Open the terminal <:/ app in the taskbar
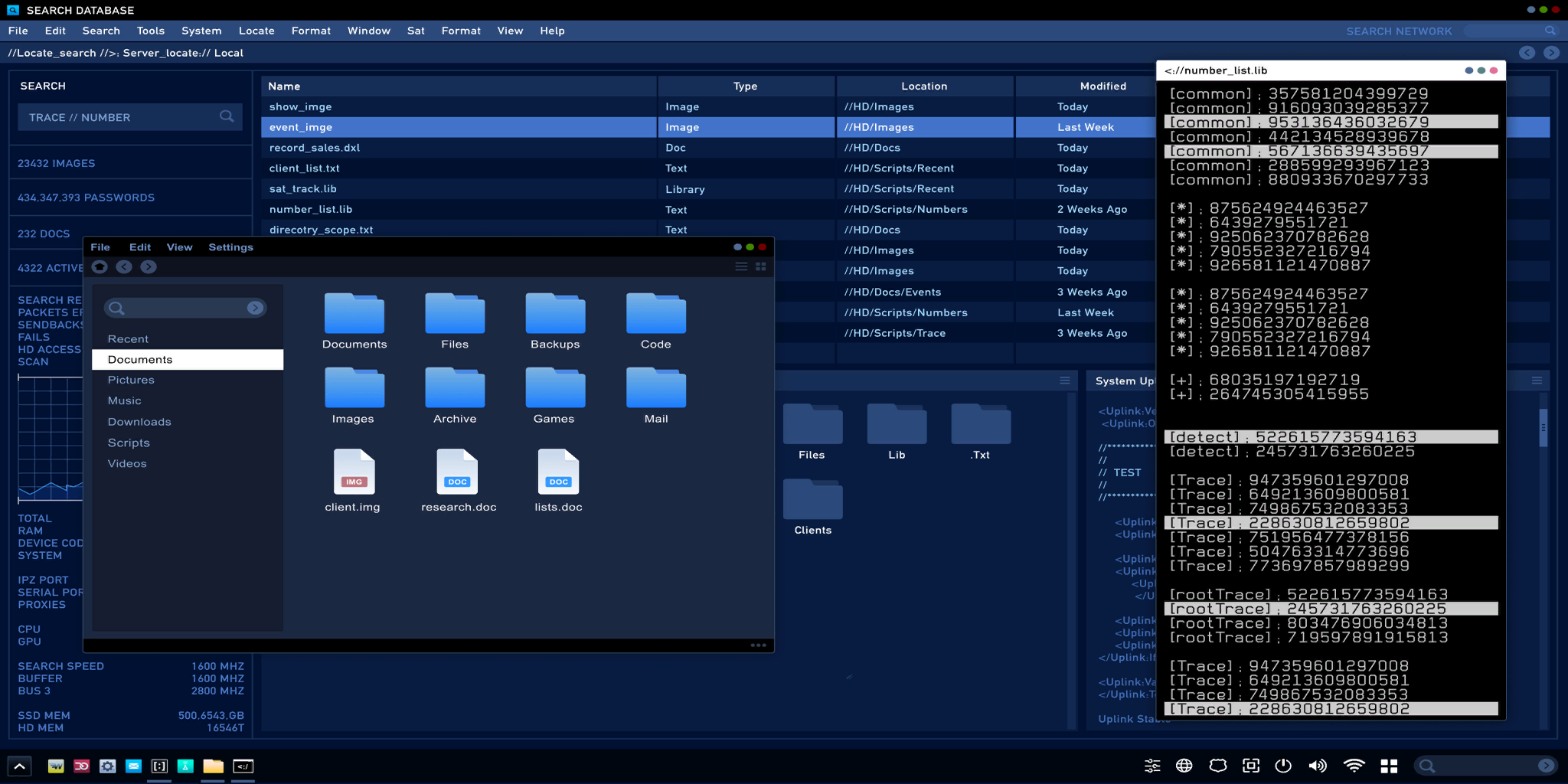1568x784 pixels. (x=243, y=766)
